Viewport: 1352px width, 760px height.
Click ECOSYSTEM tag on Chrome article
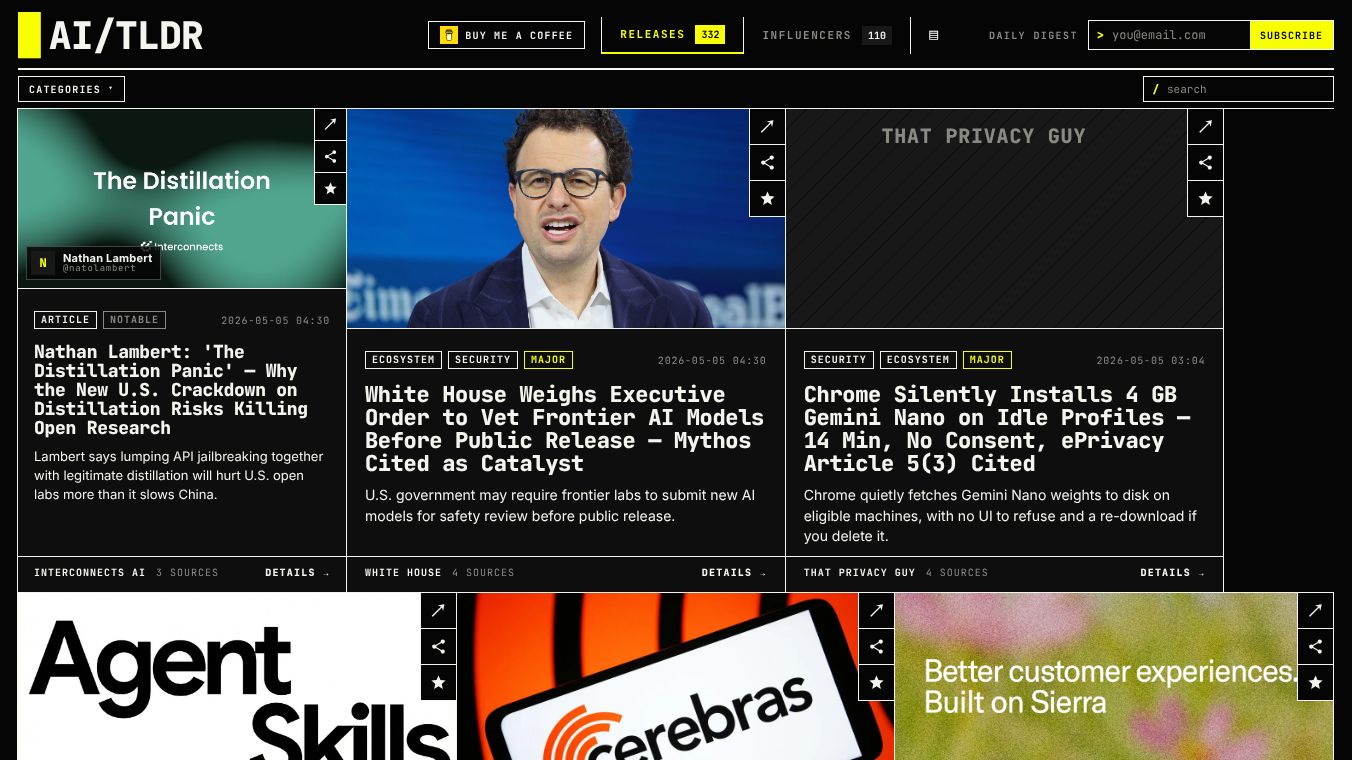[x=918, y=359]
